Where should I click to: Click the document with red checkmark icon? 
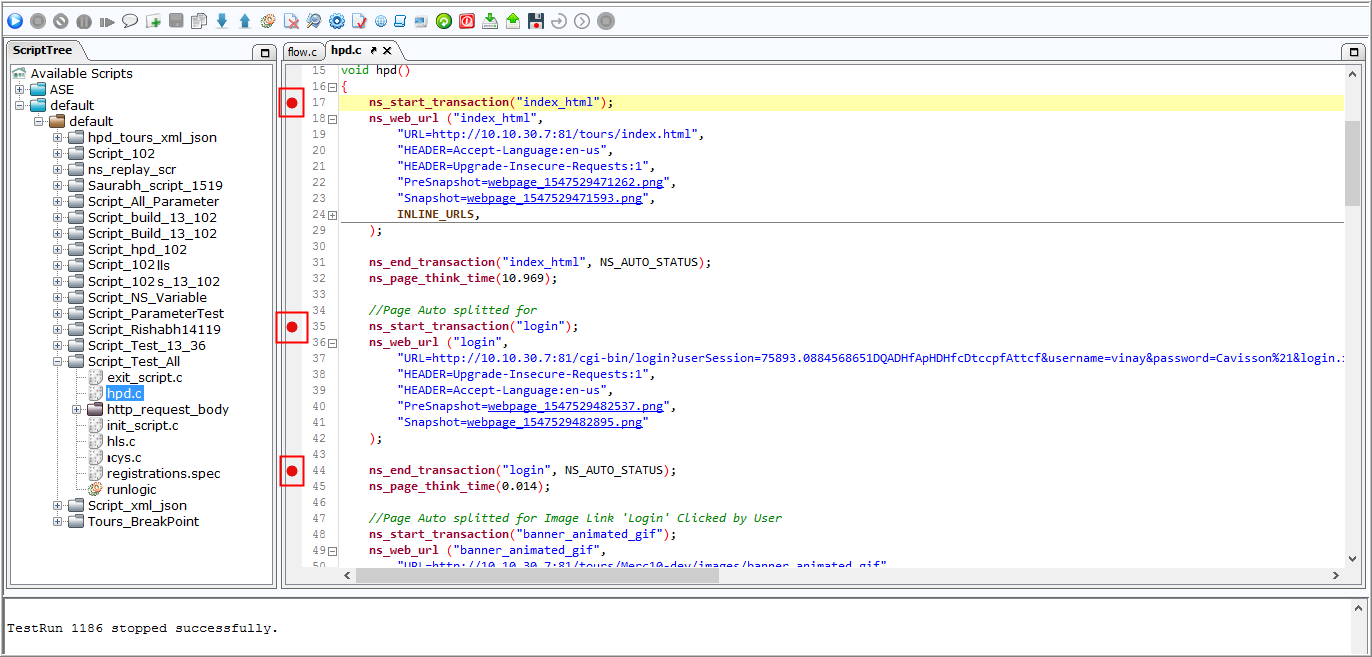pos(360,21)
